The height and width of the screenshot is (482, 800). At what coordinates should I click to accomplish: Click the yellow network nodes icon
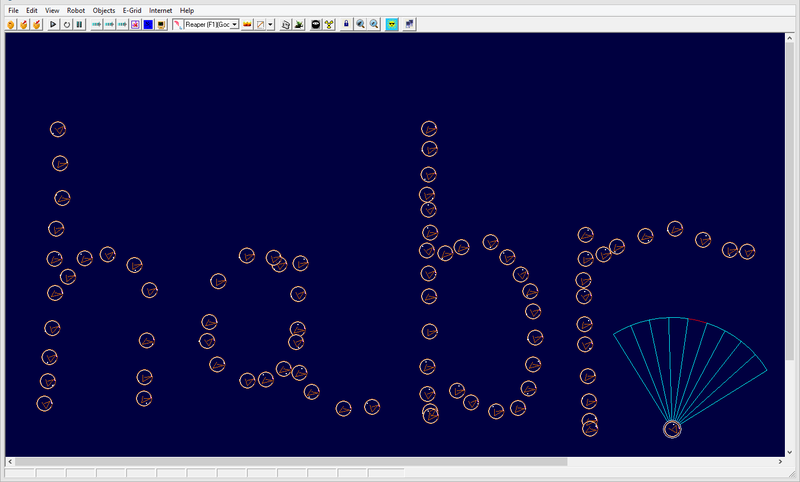pyautogui.click(x=329, y=24)
